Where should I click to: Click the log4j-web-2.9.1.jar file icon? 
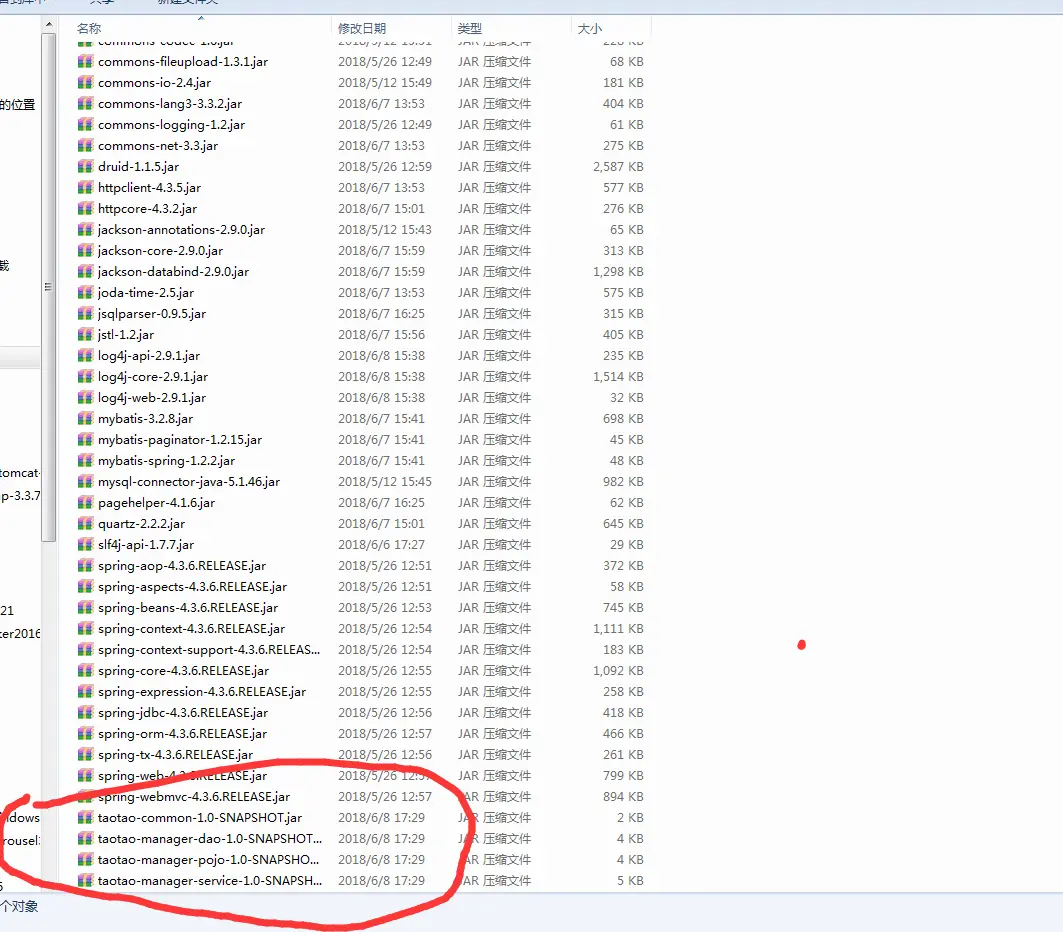point(85,398)
